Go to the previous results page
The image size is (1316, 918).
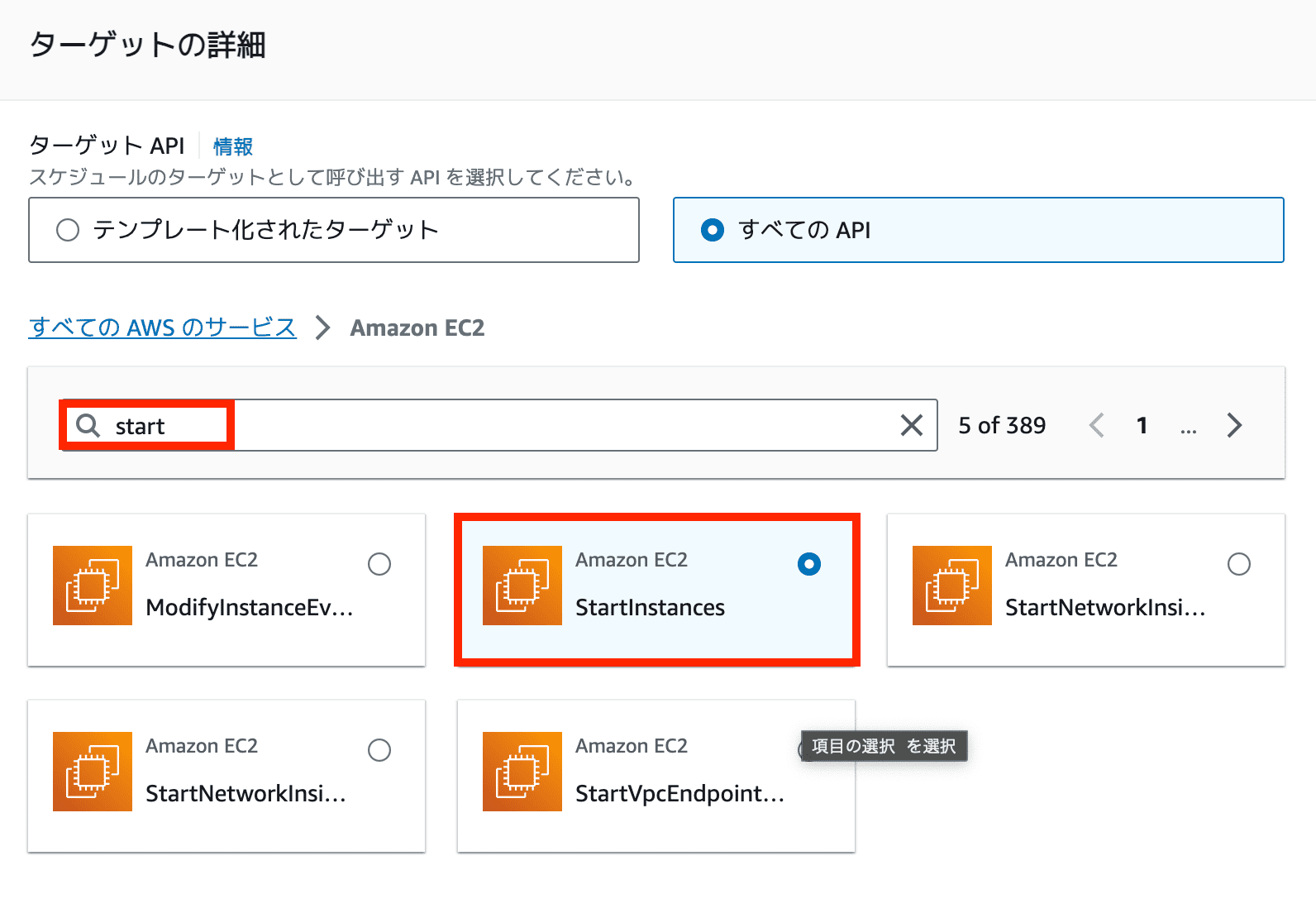coord(1096,425)
